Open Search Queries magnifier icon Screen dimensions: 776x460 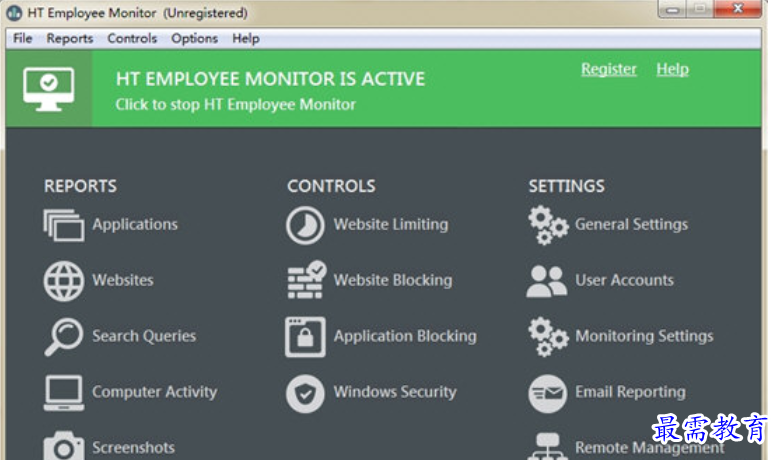(x=63, y=337)
